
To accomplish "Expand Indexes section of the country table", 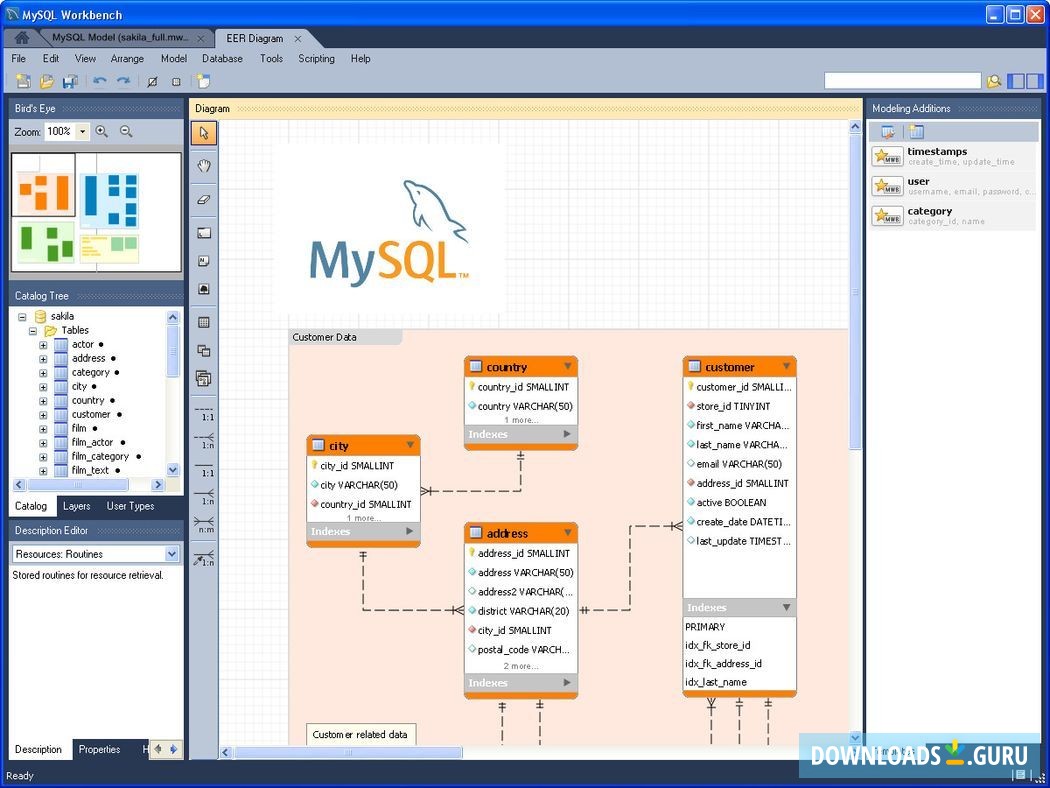I will click(567, 434).
